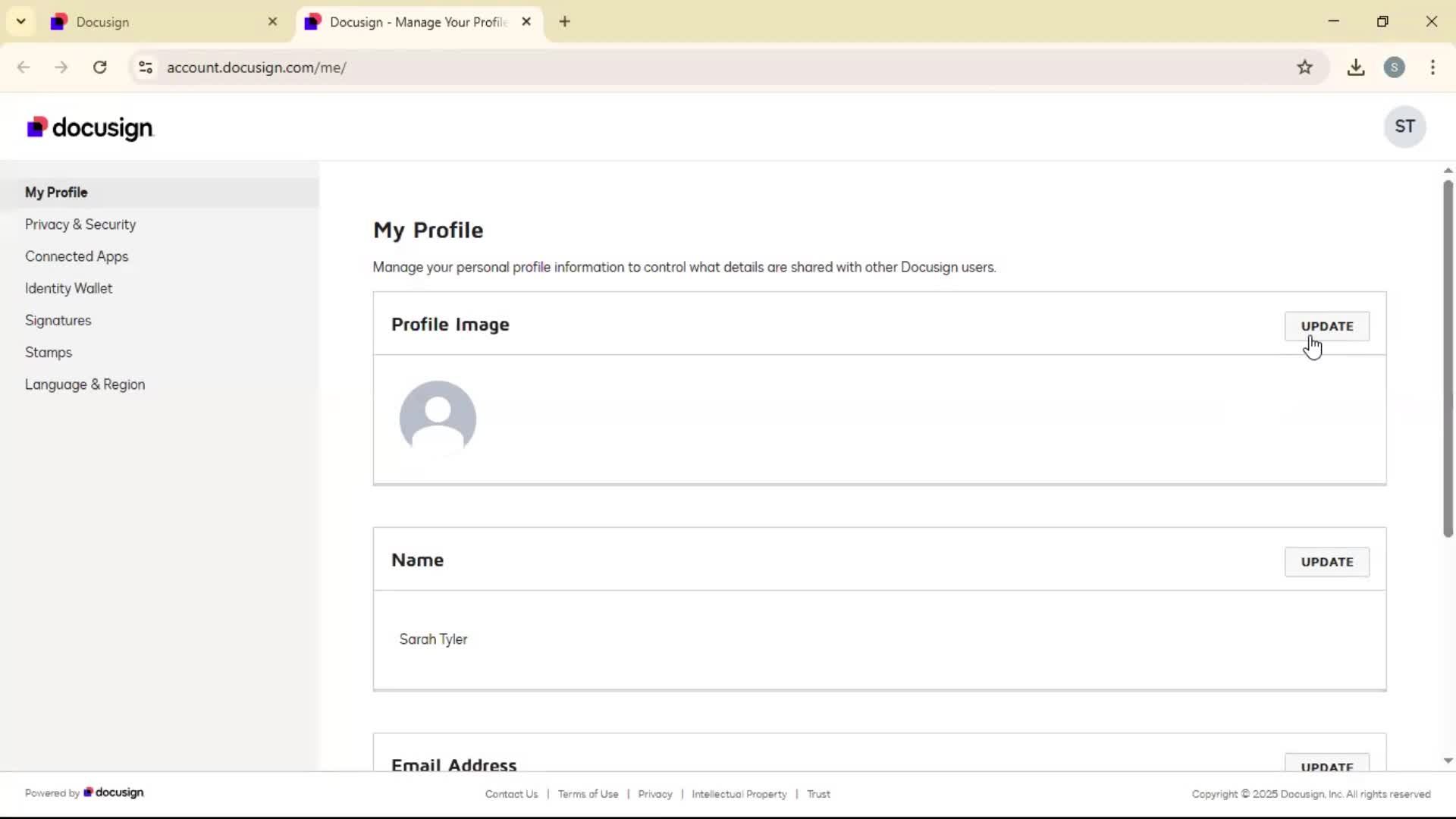The image size is (1456, 819).
Task: Select the Docusign Manage Your Profile tab
Action: click(419, 22)
